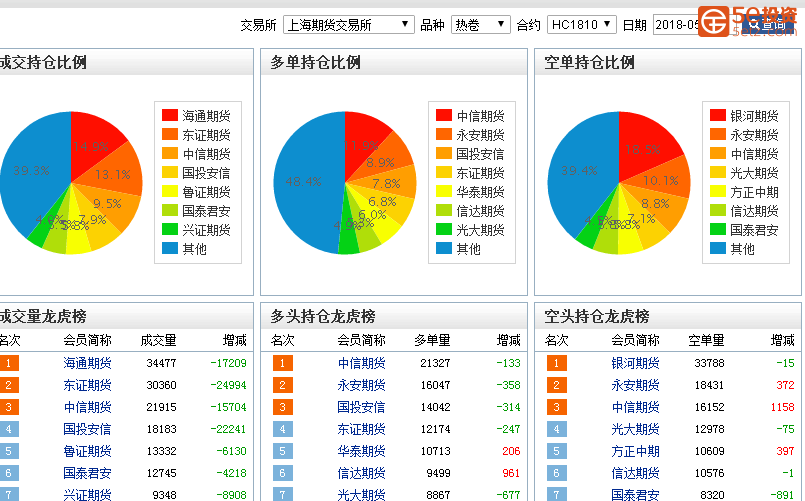Click the 39.3% blue pie slice
The width and height of the screenshot is (805, 501).
[x=31, y=170]
